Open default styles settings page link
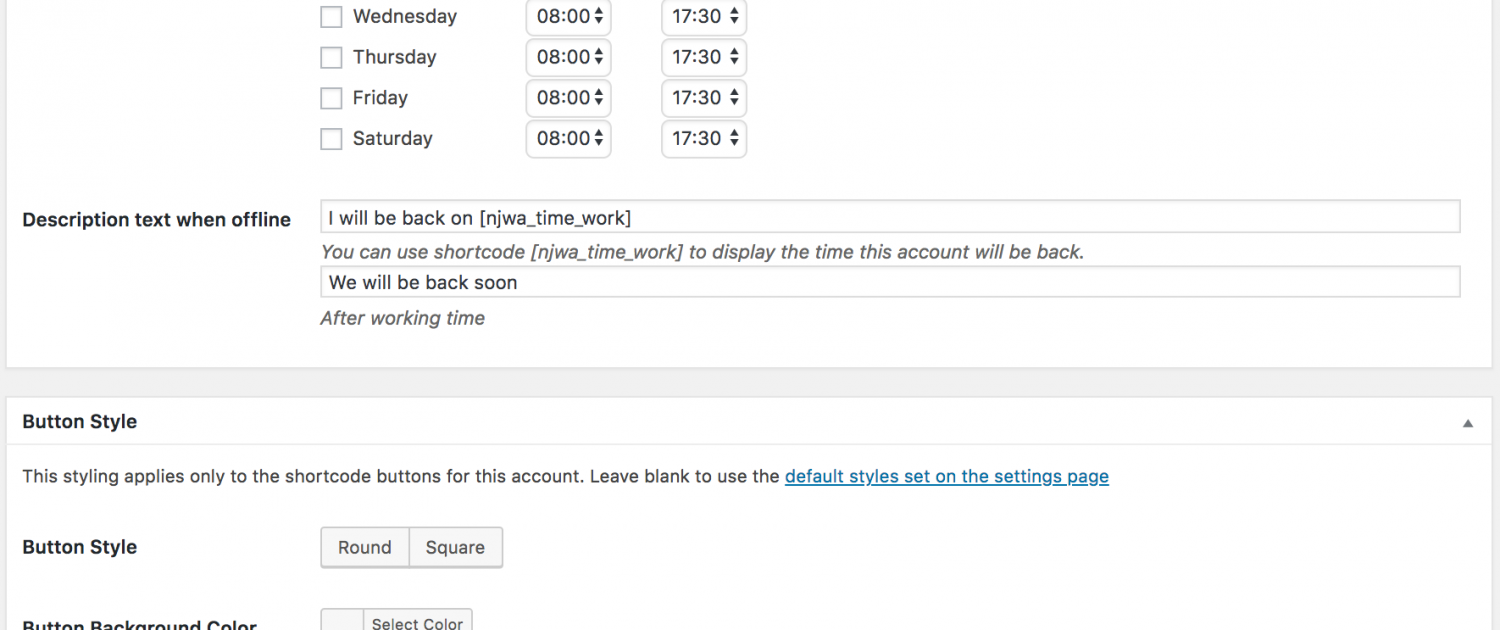 pos(946,477)
